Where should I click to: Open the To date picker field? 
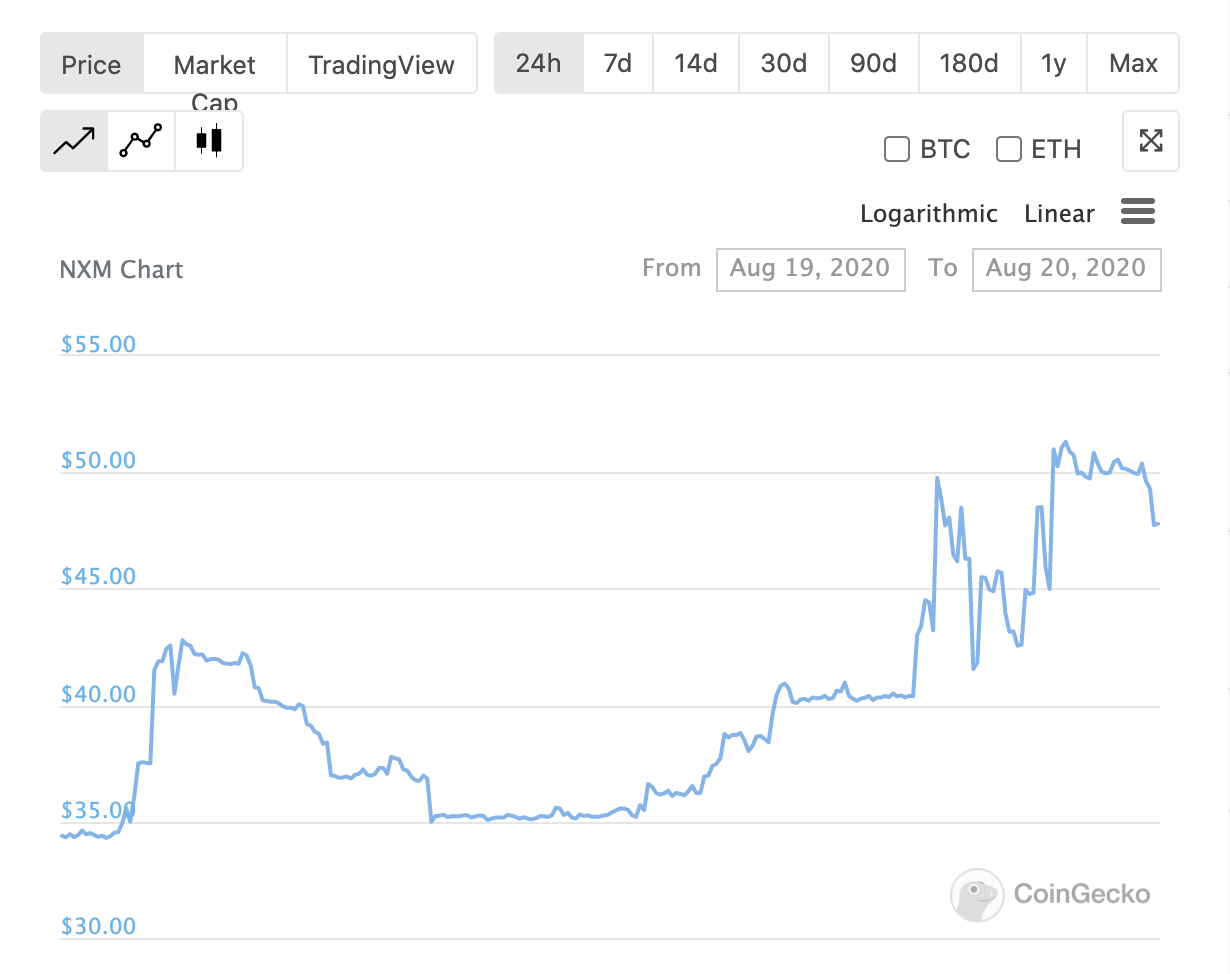1066,269
